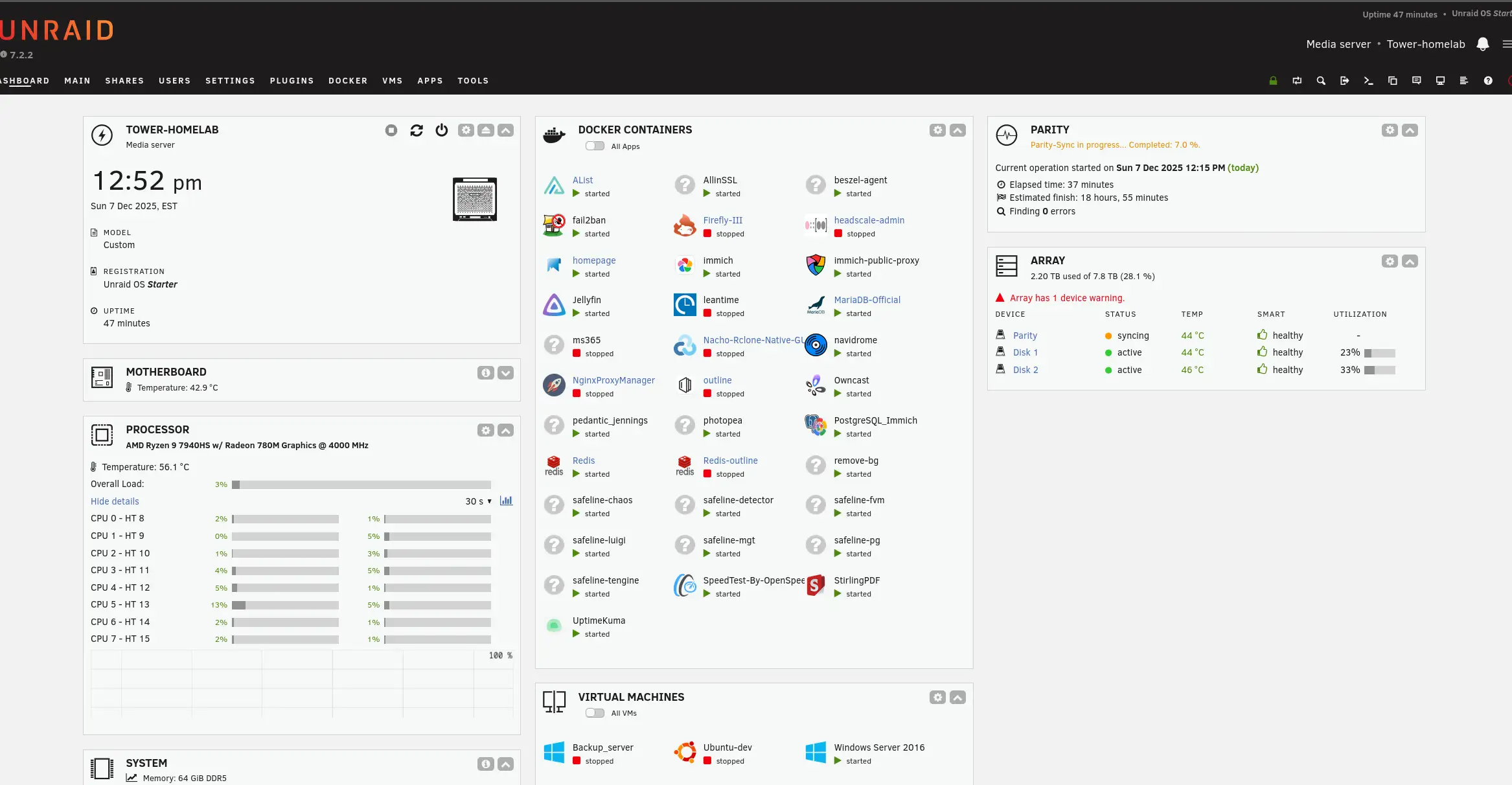This screenshot has height=785, width=1512.
Task: Open the Jellyfin container icon
Action: [554, 305]
